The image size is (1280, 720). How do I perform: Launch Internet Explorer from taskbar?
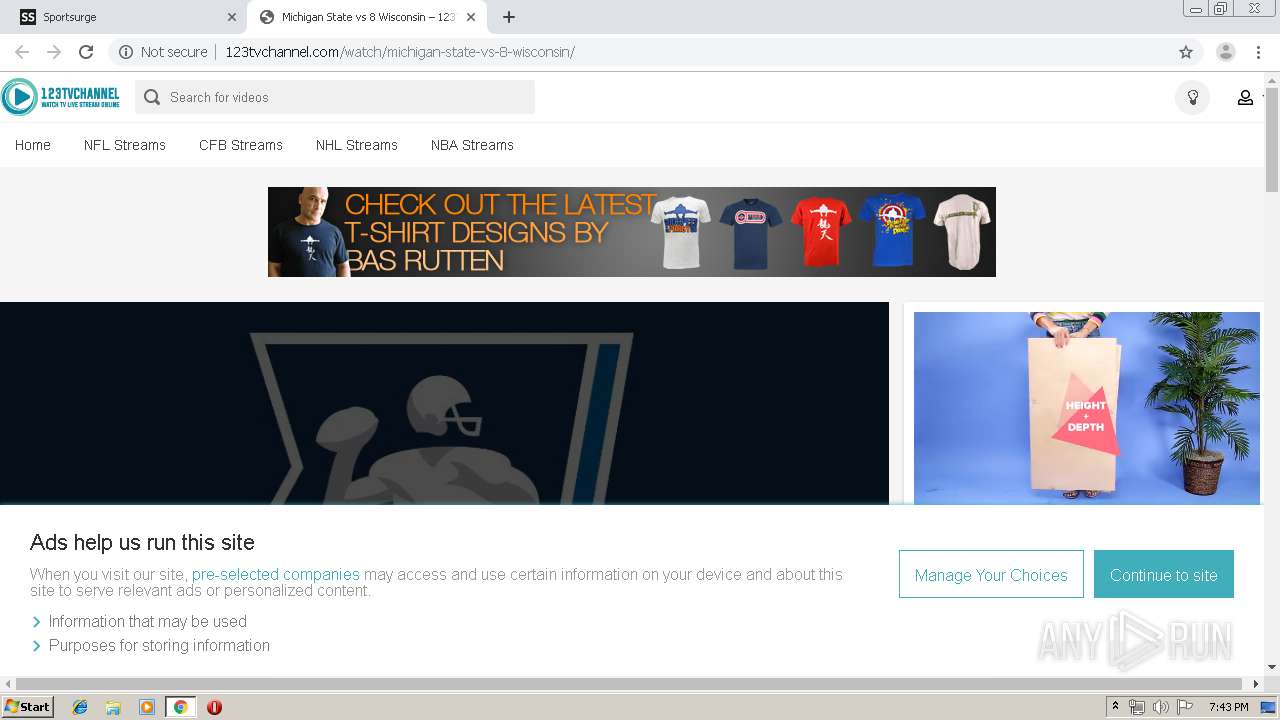point(80,707)
